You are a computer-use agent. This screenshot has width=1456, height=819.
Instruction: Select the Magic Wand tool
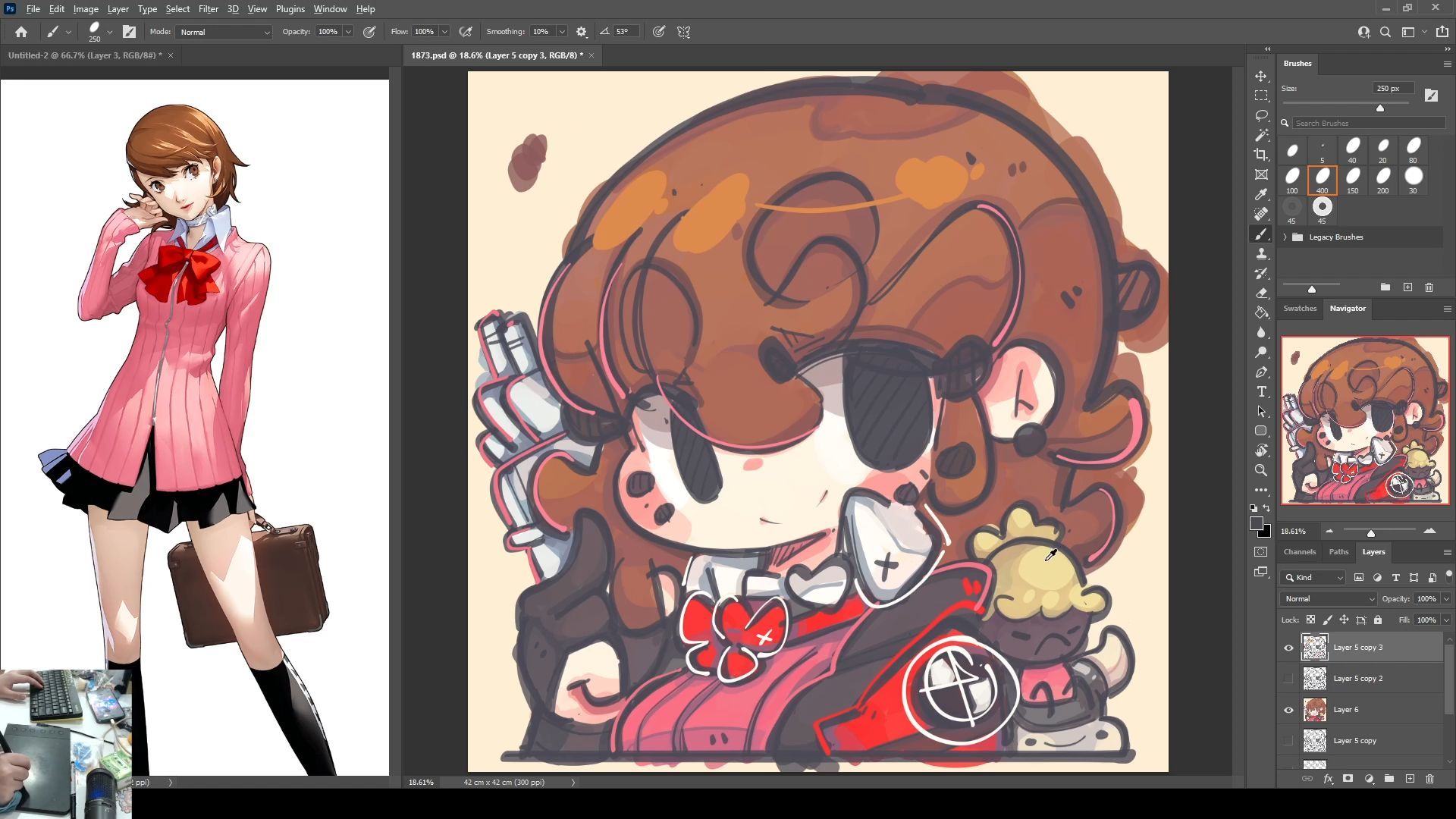[x=1261, y=135]
